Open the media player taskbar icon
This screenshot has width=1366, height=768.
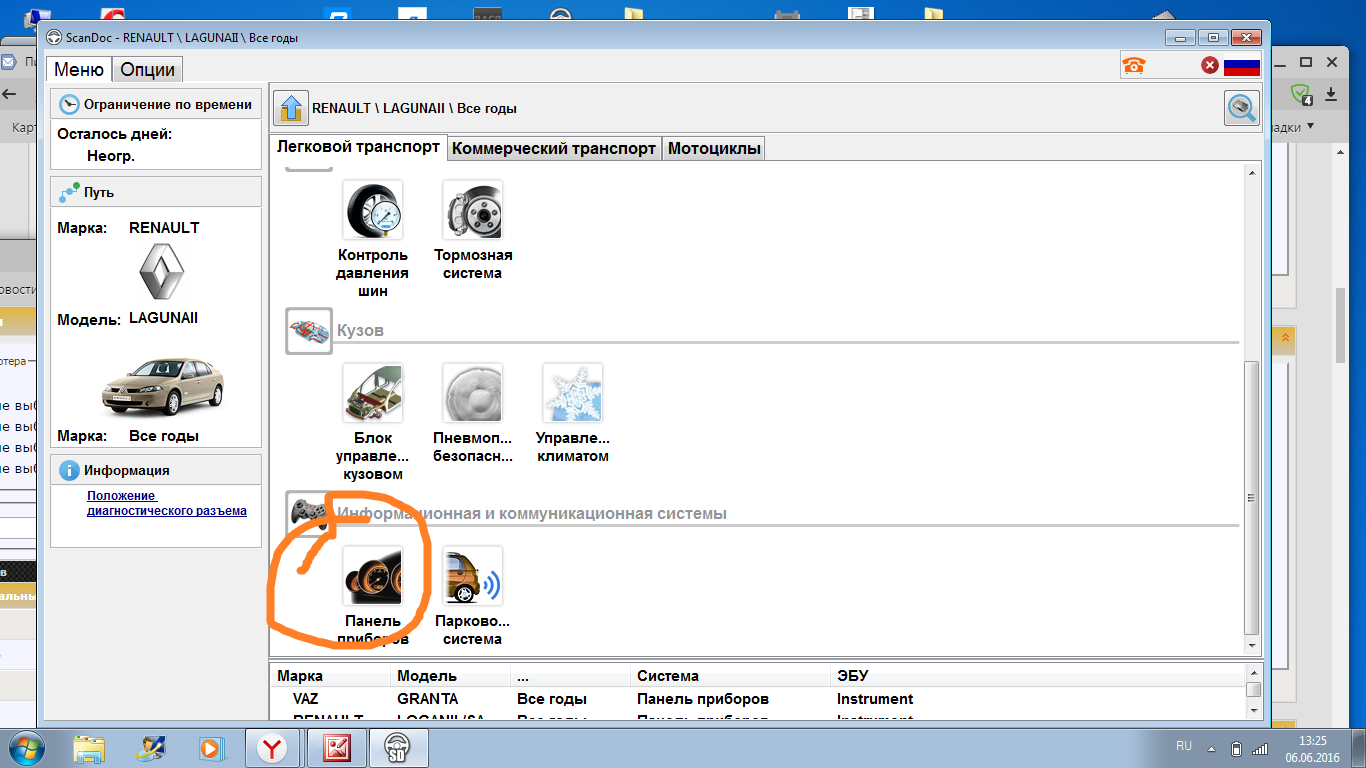(211, 748)
